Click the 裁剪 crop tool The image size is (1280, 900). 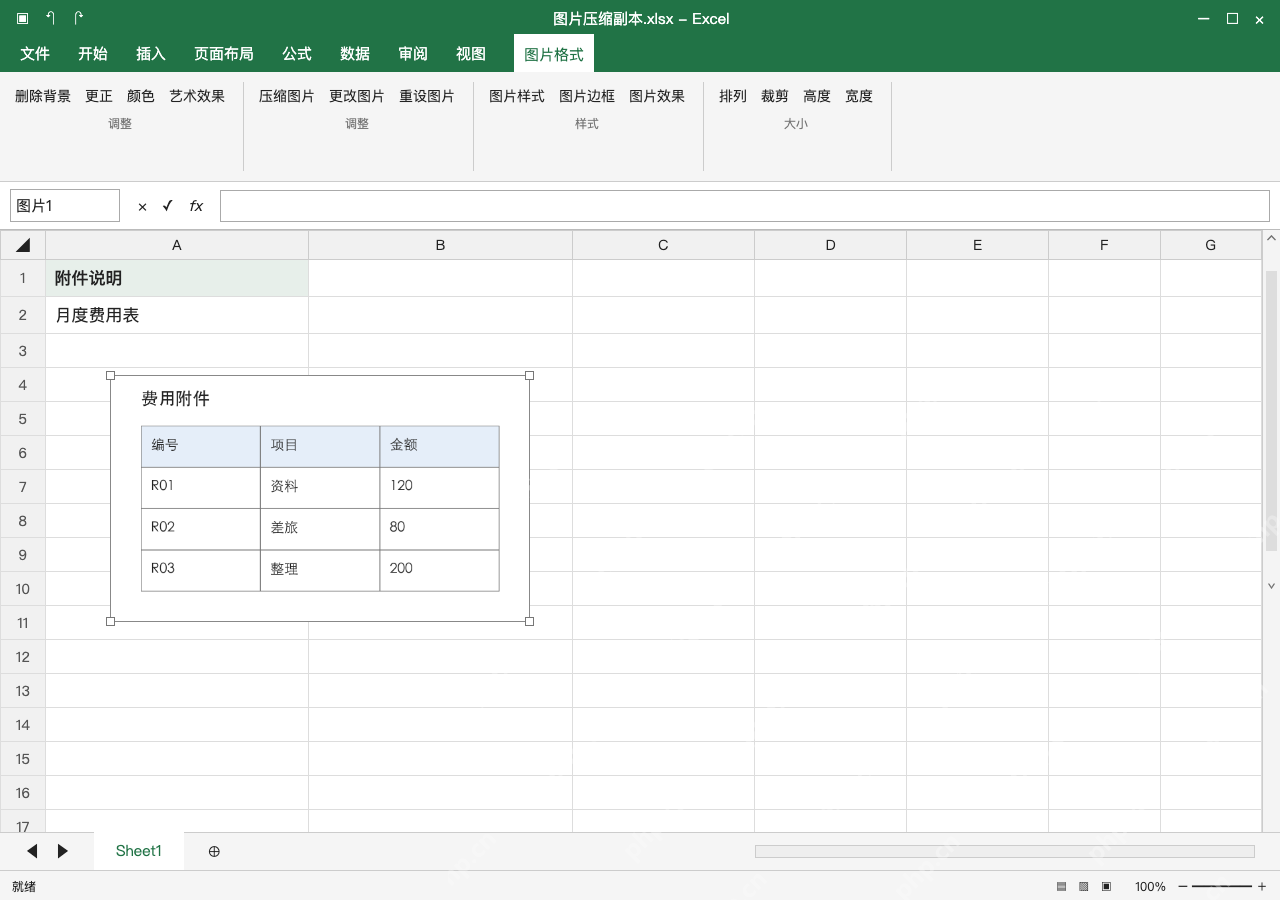coord(775,96)
